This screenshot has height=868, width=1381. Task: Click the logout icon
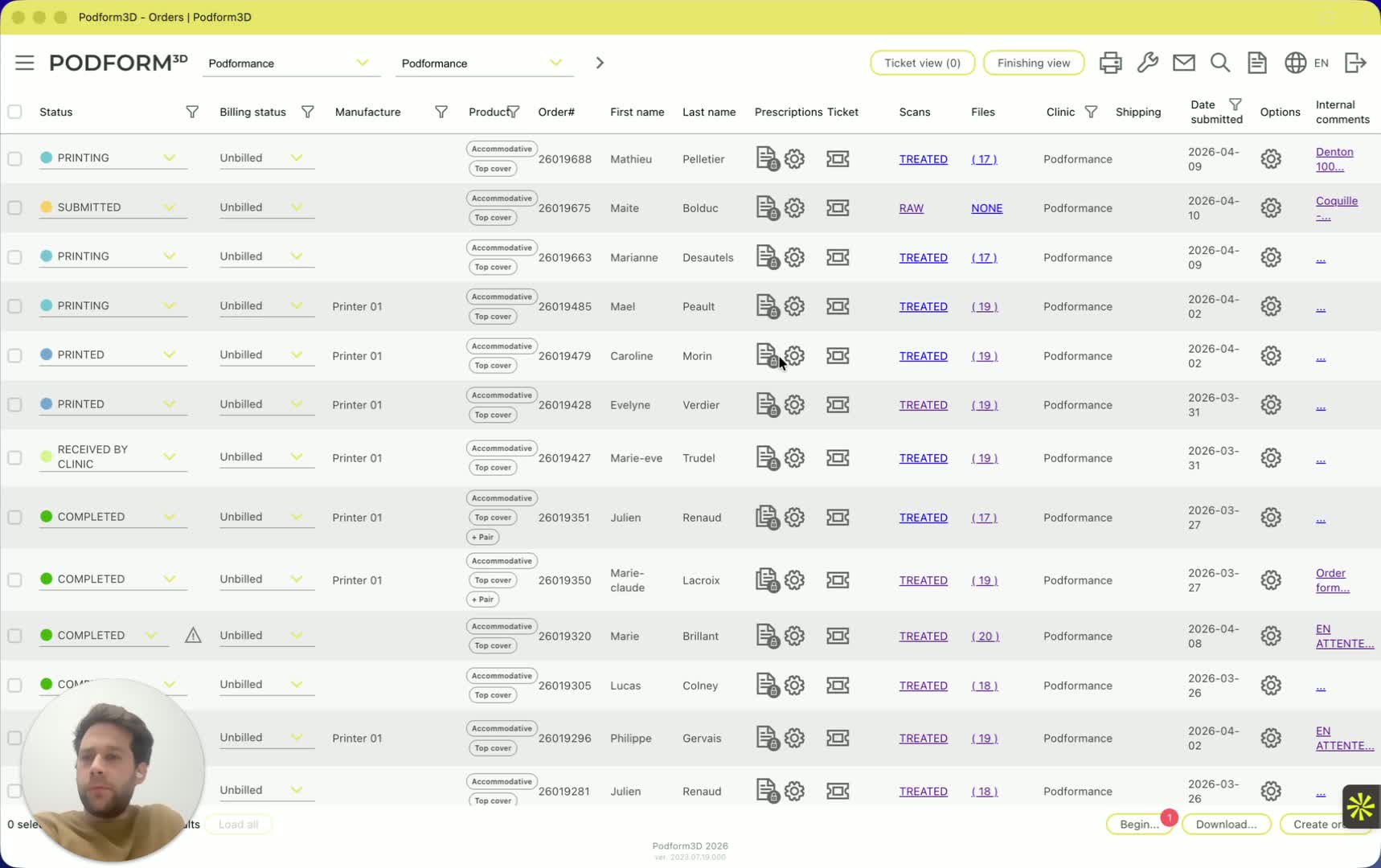(1355, 63)
